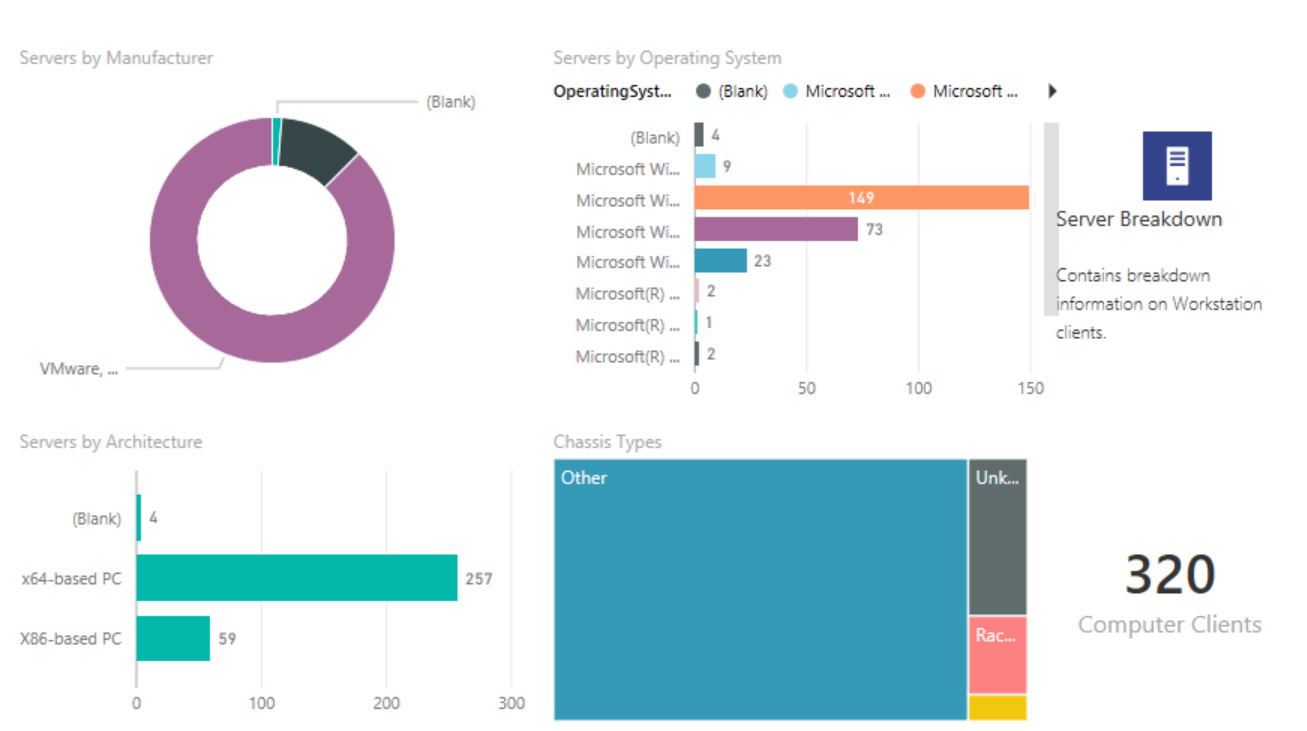
Task: Click the Servers by Manufacturer chart title
Action: [115, 58]
